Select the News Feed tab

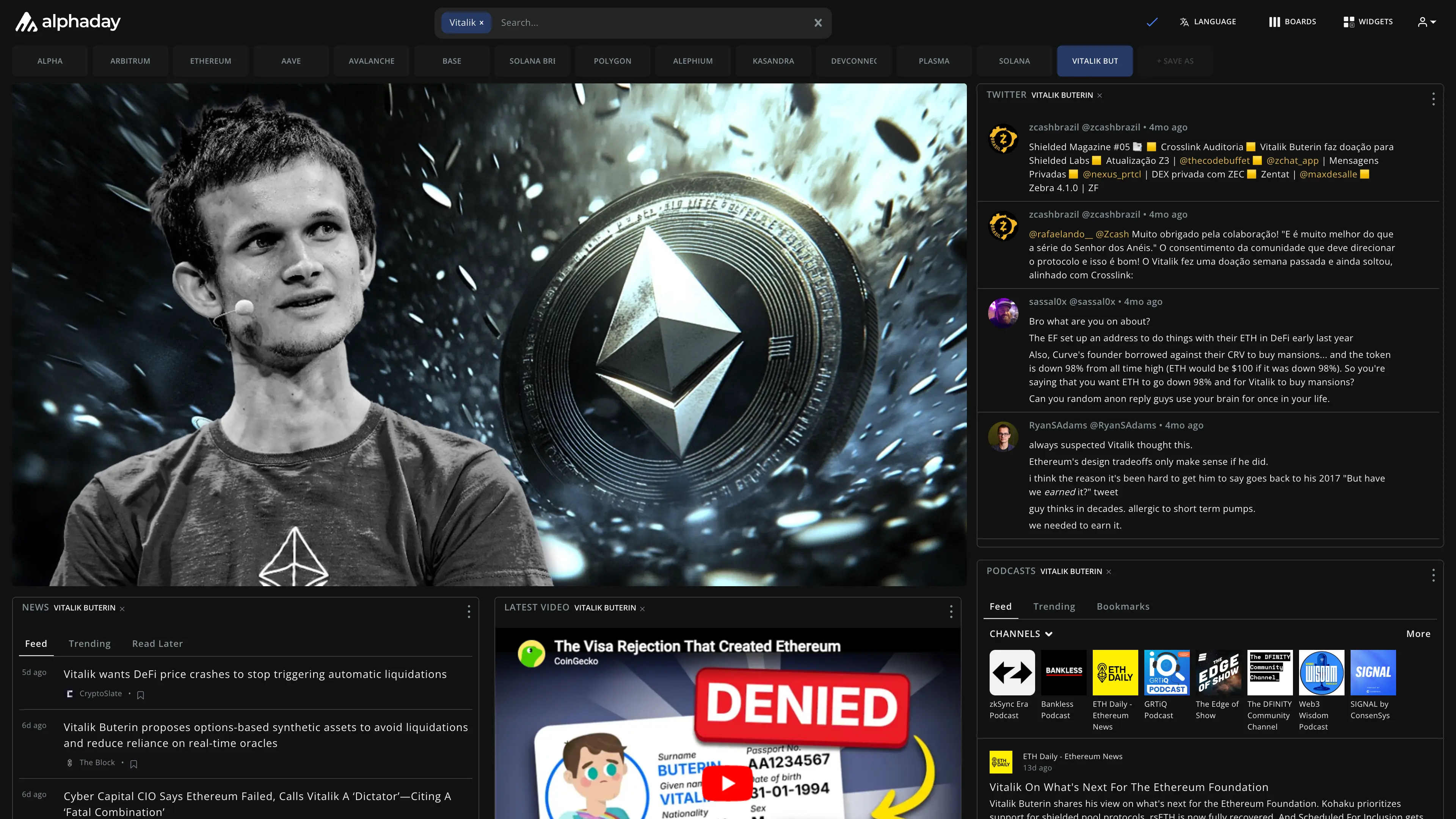pos(36,644)
